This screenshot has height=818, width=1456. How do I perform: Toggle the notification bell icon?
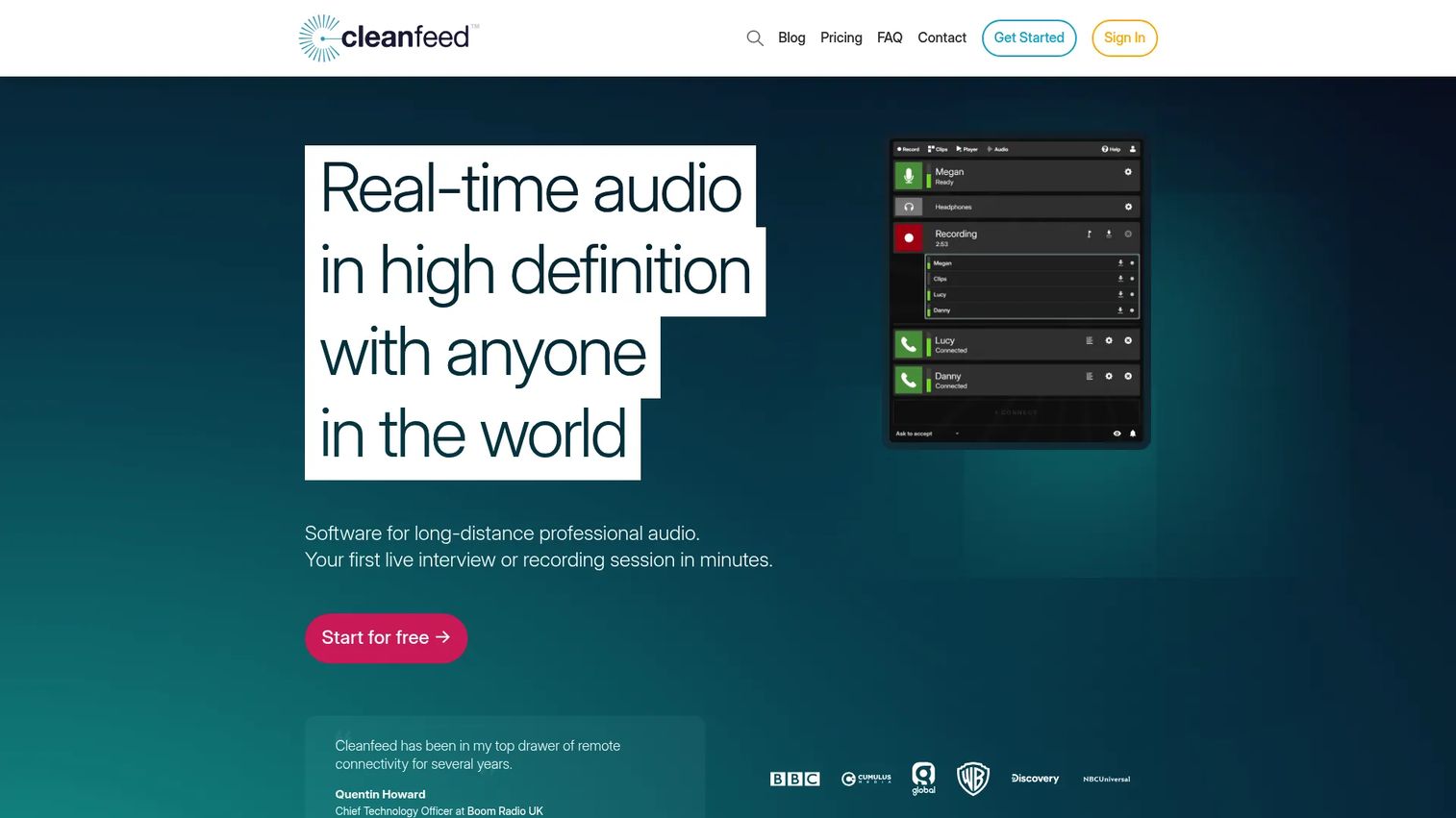(1133, 434)
